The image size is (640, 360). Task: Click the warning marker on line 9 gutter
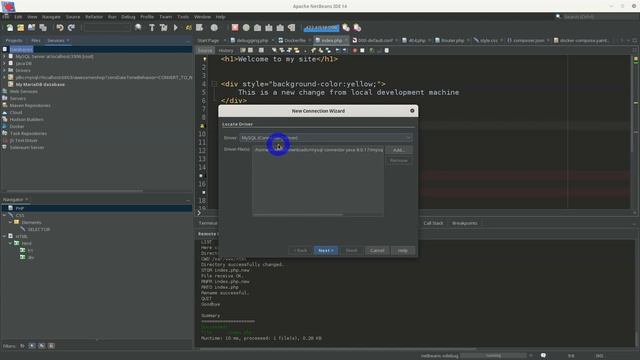202,126
